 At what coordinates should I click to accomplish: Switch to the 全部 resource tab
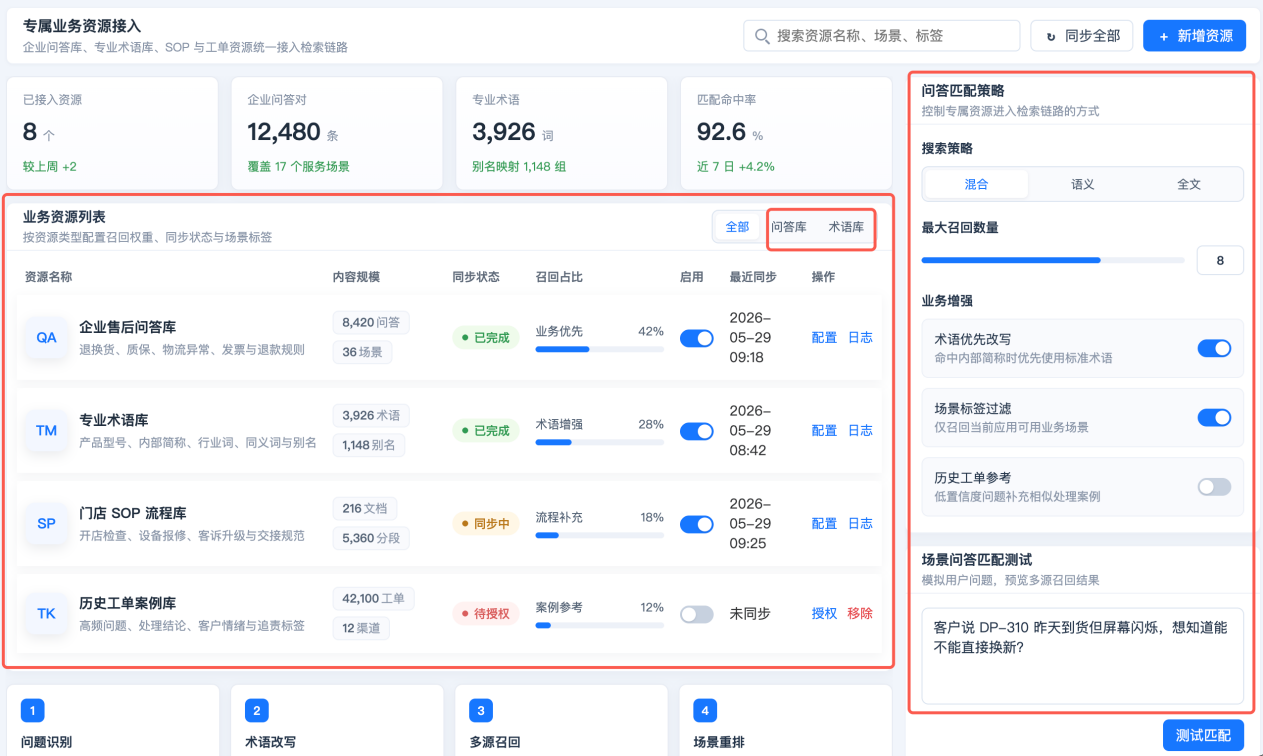pyautogui.click(x=737, y=227)
